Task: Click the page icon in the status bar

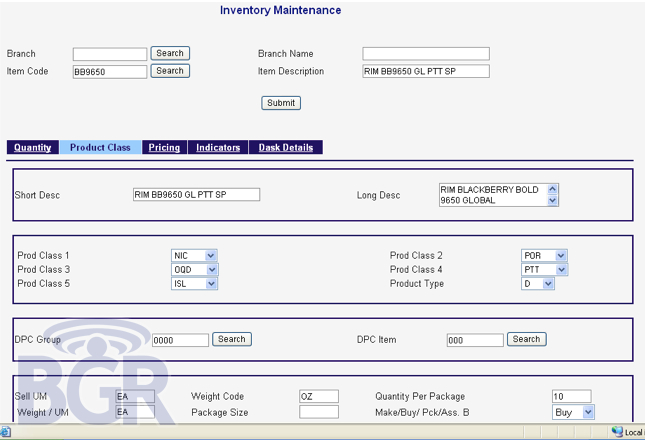Action: click(6, 432)
